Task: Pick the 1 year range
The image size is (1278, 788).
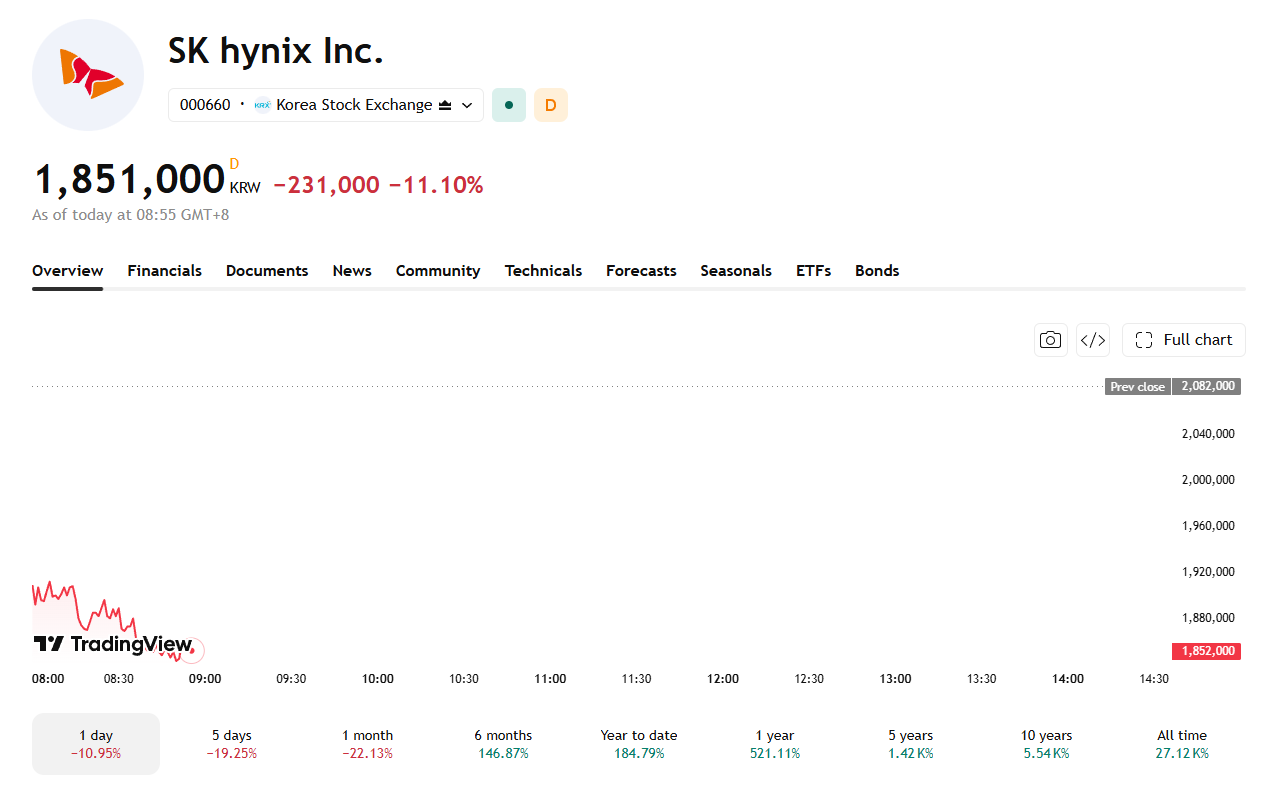Action: 775,744
